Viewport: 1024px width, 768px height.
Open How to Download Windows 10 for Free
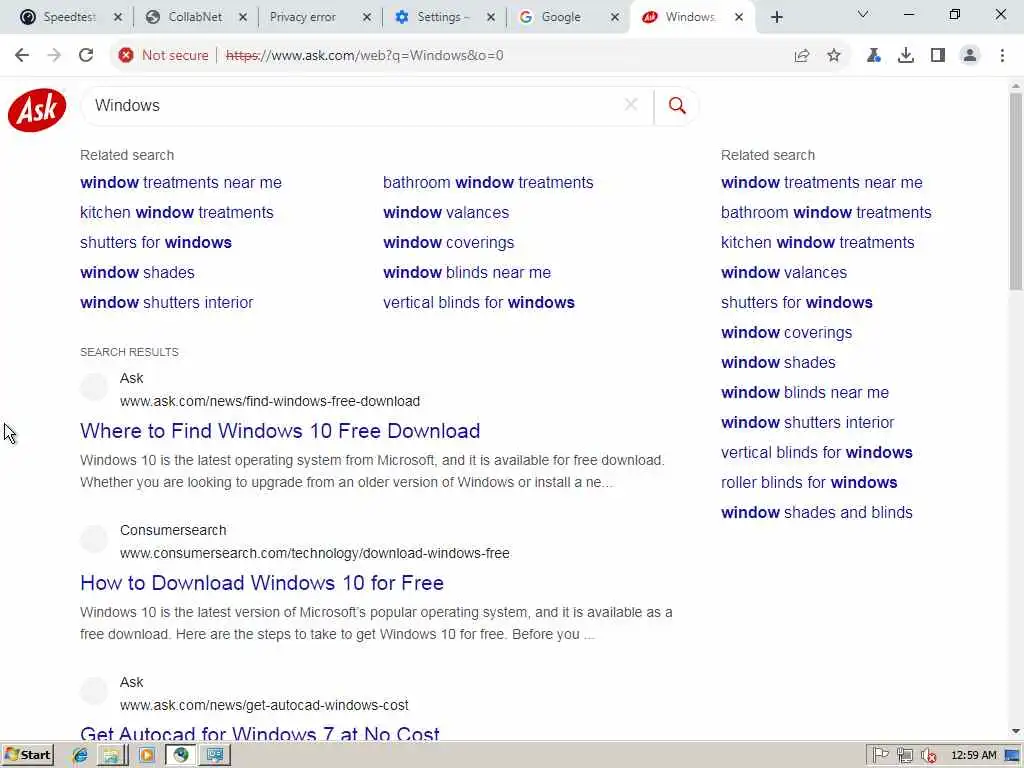[262, 583]
